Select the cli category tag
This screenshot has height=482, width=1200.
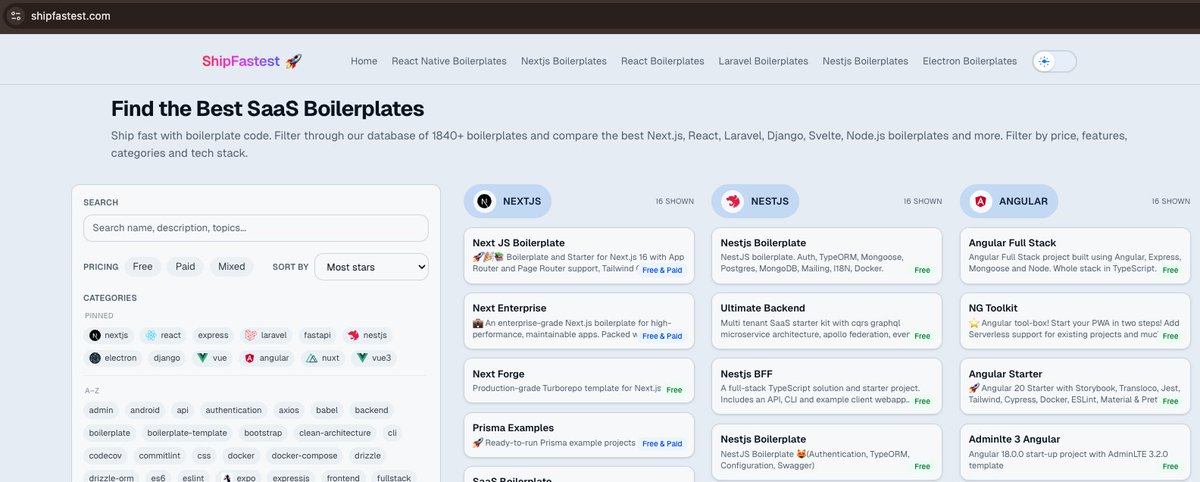pos(392,433)
